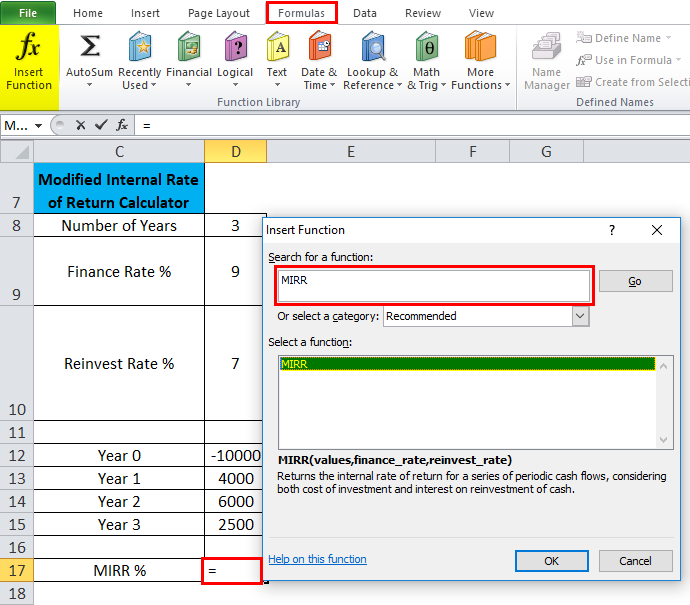Select column E header

tap(351, 152)
